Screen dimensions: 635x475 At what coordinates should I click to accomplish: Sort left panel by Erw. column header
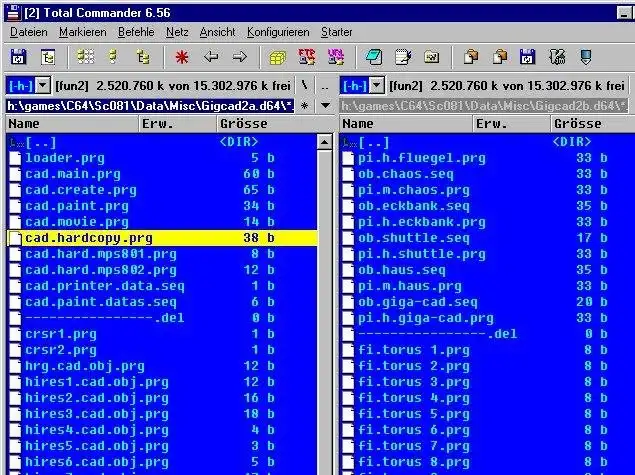pyautogui.click(x=178, y=124)
